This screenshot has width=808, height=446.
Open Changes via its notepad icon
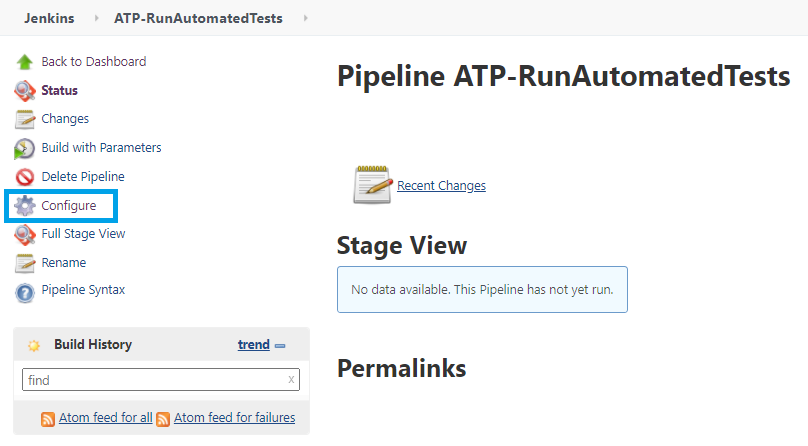(24, 119)
